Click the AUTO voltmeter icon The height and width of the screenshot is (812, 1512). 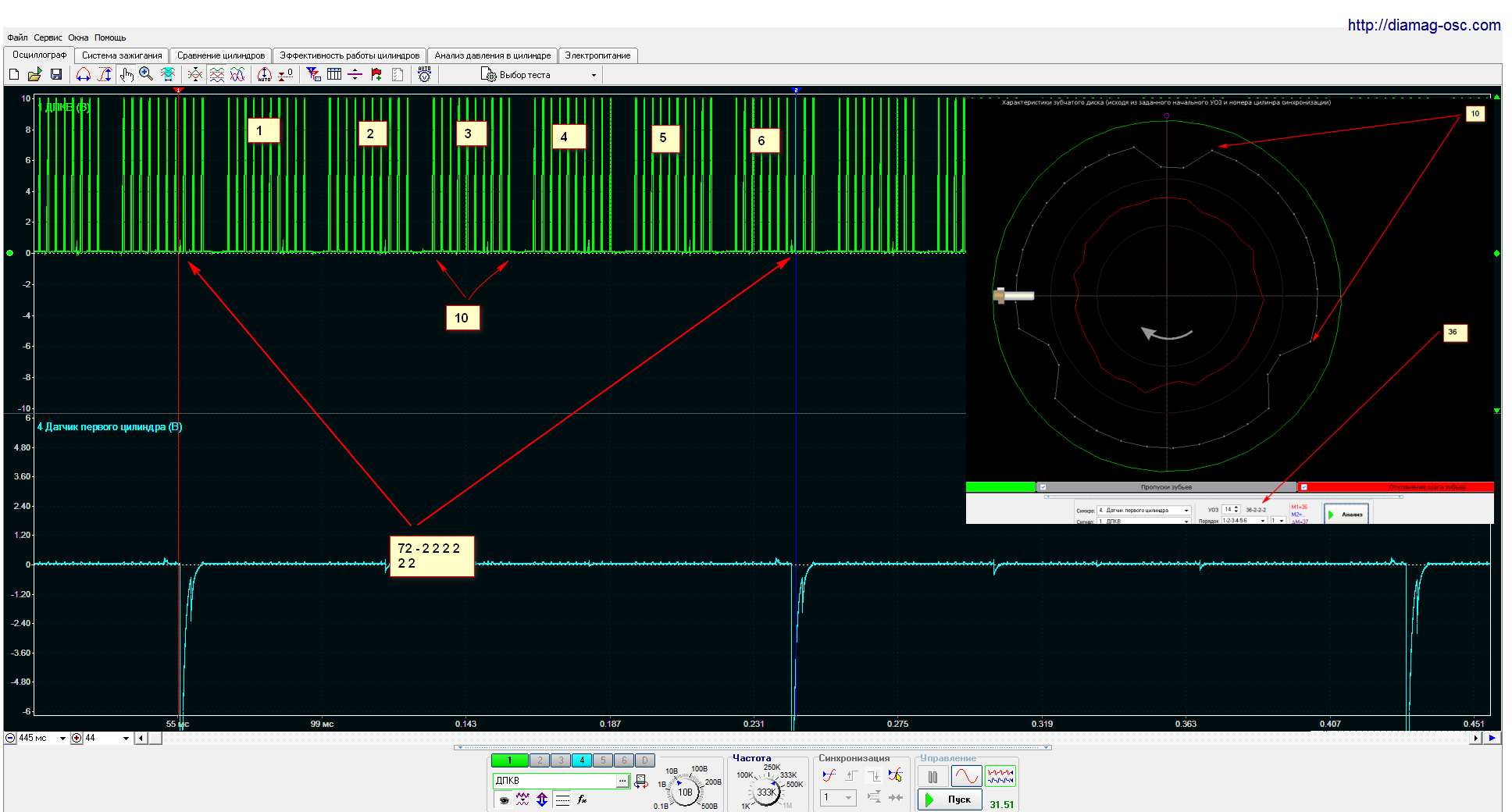click(x=424, y=74)
